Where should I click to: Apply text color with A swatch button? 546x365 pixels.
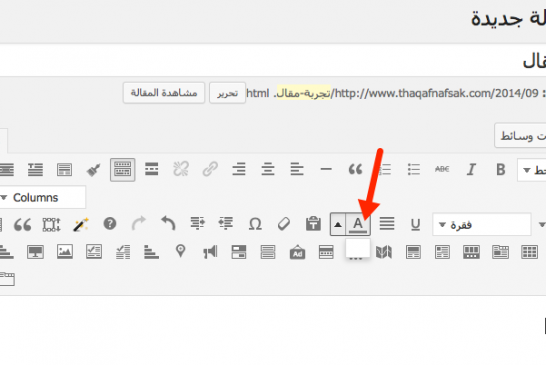point(358,224)
